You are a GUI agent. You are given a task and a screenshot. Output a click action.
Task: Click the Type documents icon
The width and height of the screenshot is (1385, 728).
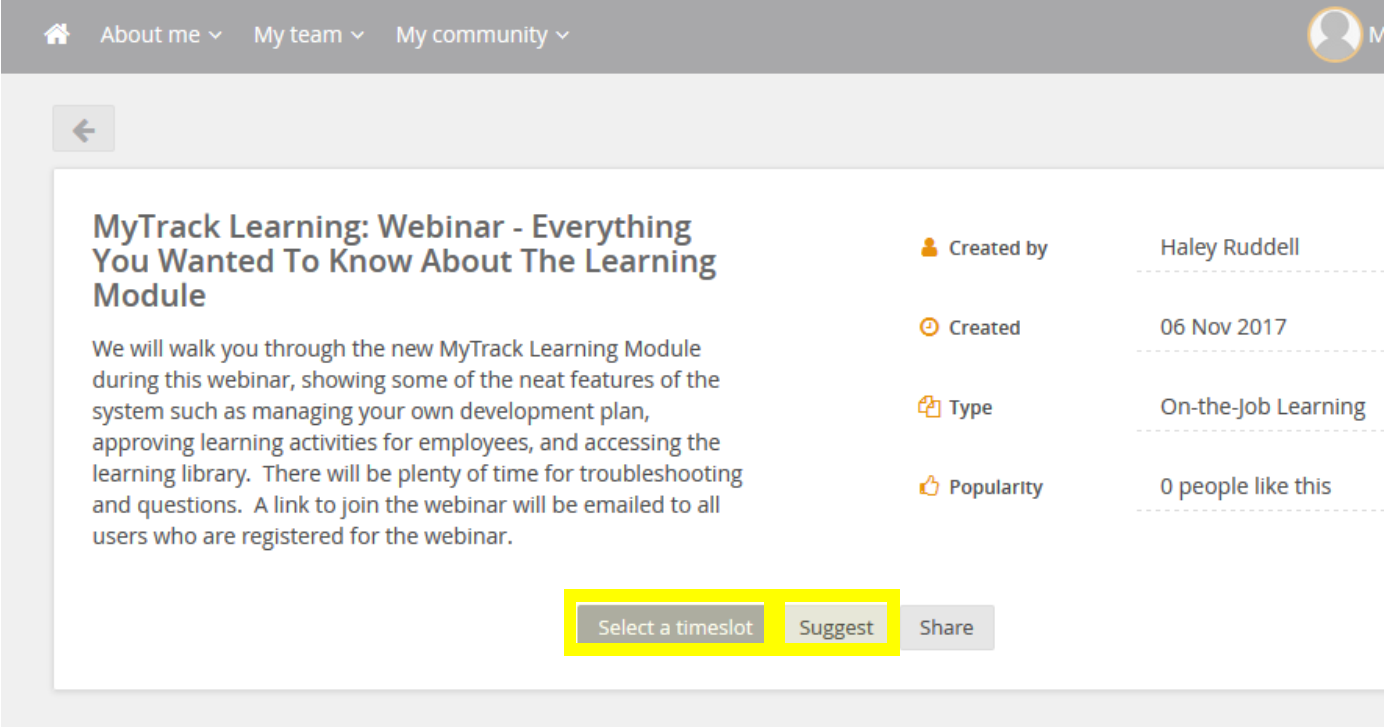coord(929,407)
